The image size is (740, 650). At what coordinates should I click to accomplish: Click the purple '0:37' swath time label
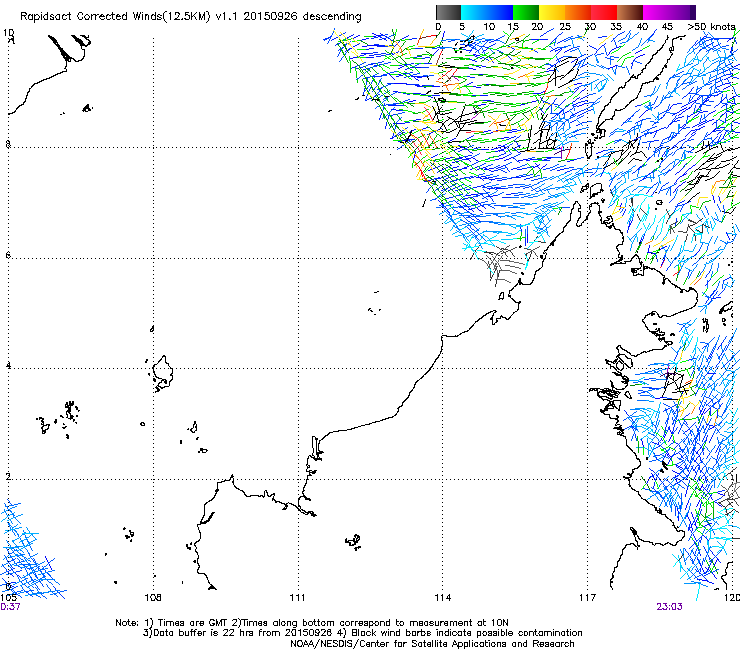[x=10, y=607]
